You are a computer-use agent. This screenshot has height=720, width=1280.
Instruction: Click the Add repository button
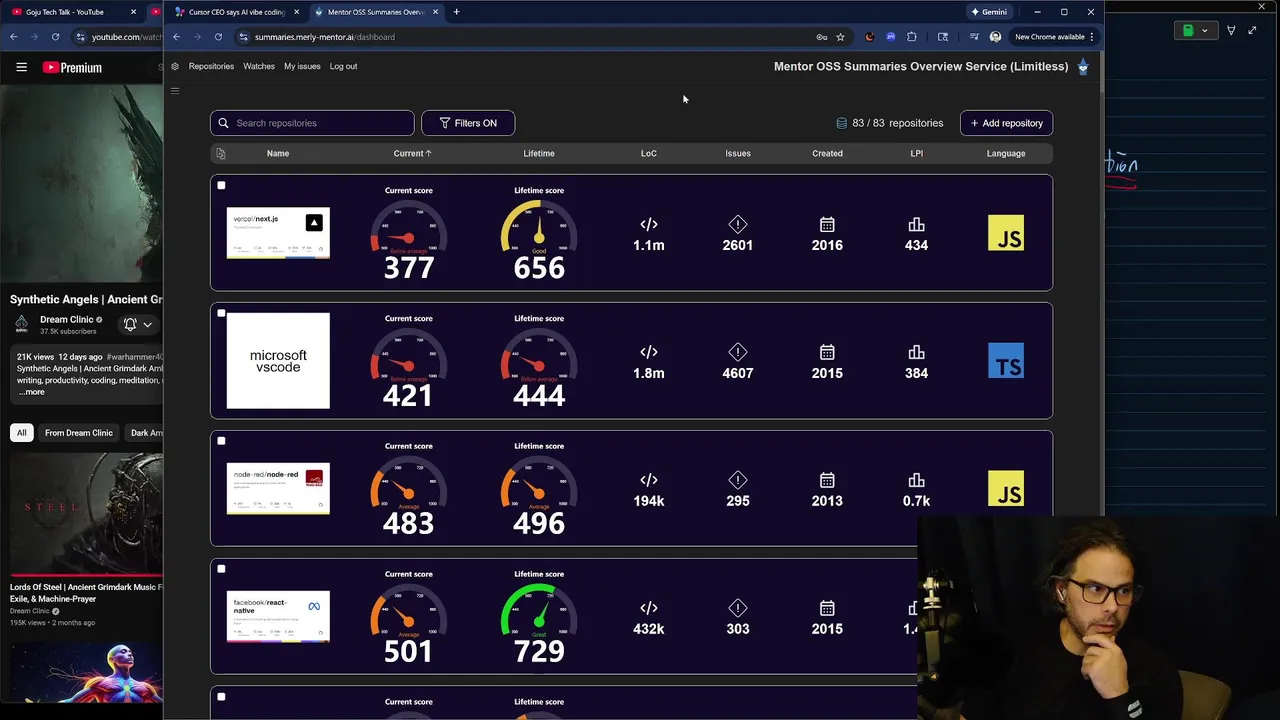(1006, 123)
